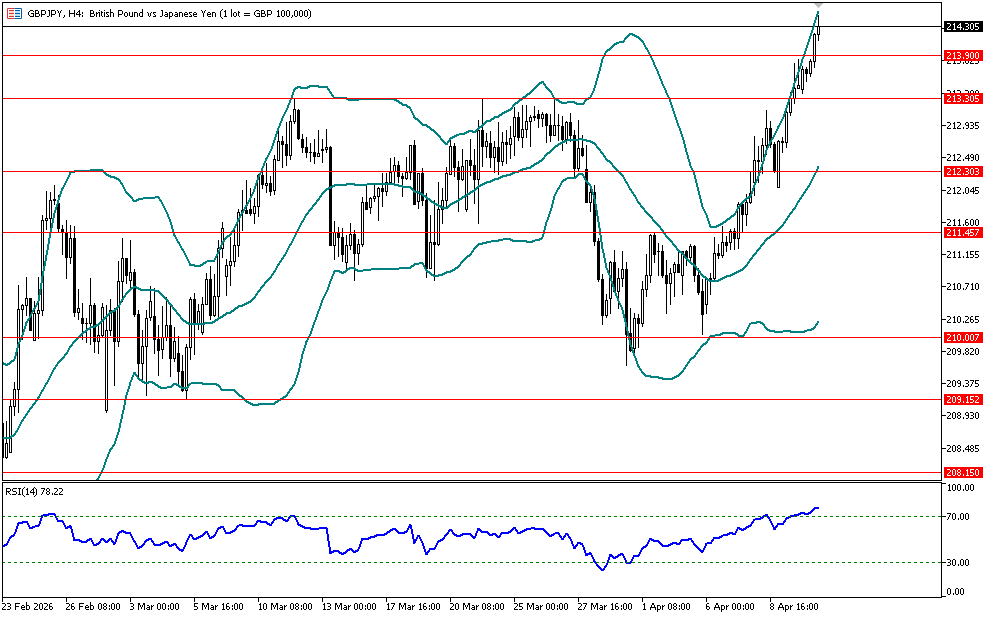Click the gray chart shift triangle marker
Screen dimensions: 994x618
pos(818,6)
